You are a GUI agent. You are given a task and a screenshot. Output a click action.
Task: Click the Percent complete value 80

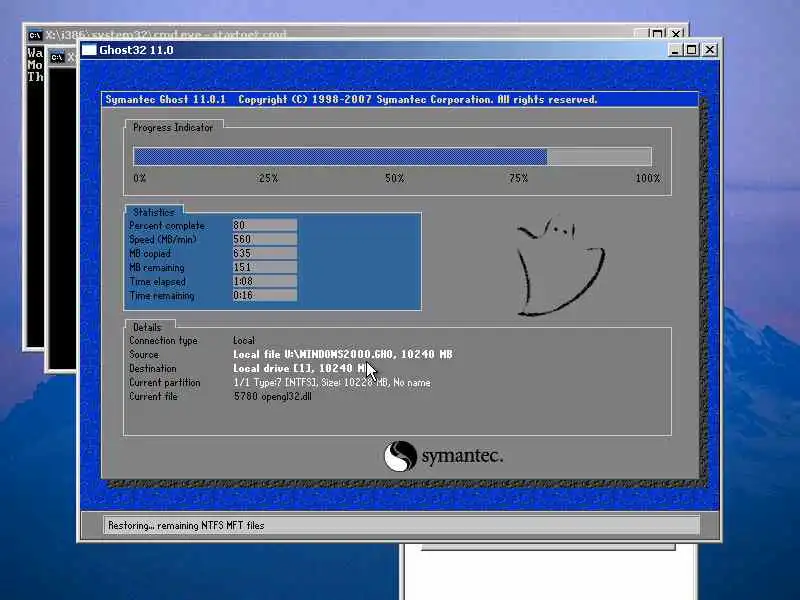click(x=265, y=225)
